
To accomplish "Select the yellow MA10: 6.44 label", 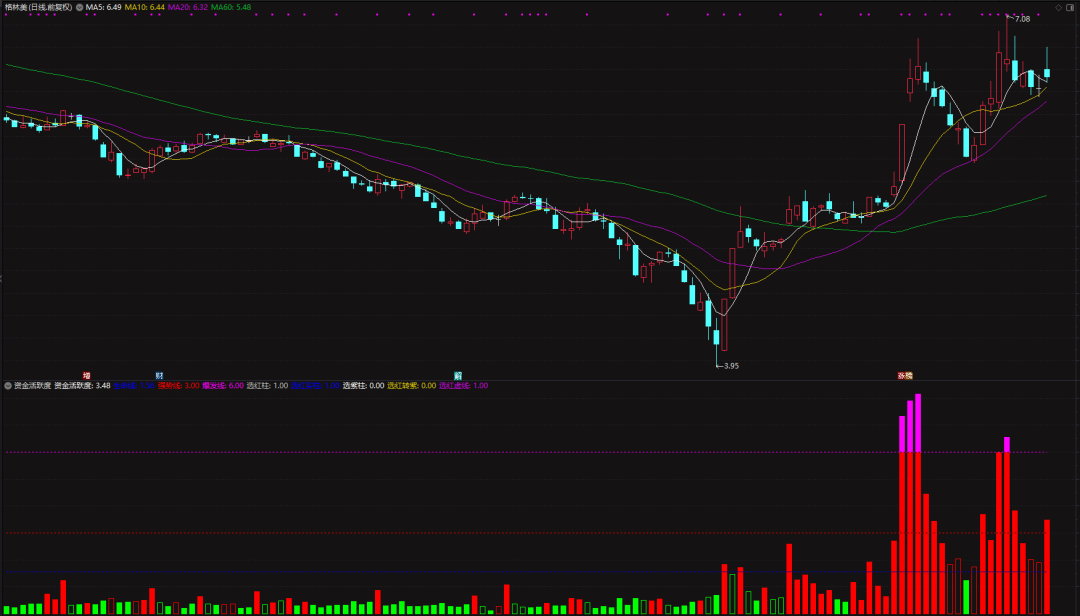I will click(x=145, y=7).
